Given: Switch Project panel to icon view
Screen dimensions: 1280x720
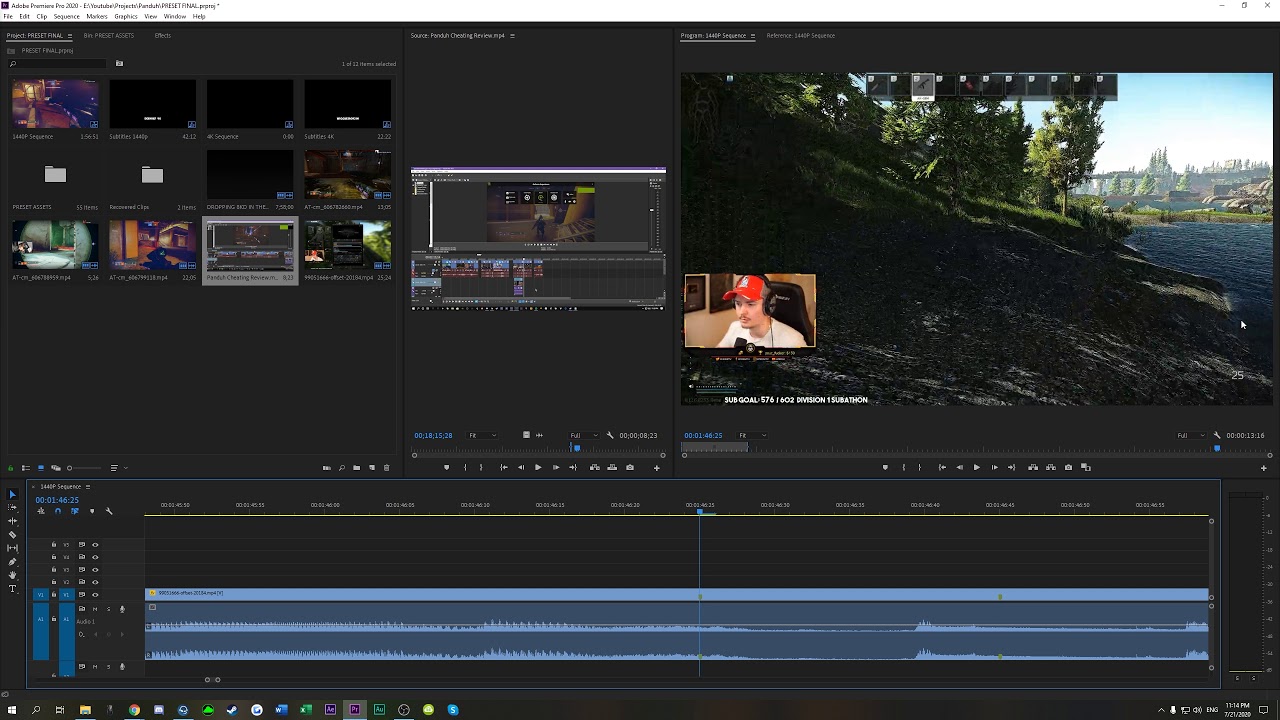Looking at the screenshot, I should pyautogui.click(x=41, y=468).
